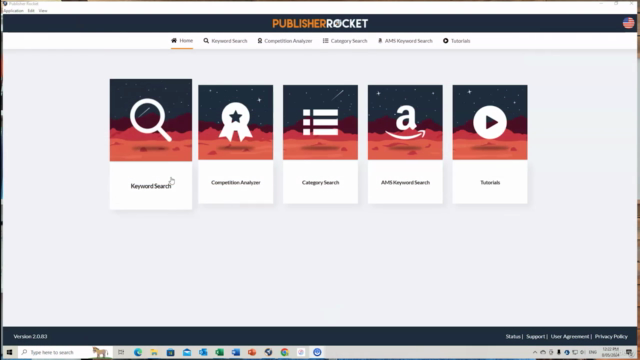
Task: Open the User Agreement link
Action: [570, 336]
